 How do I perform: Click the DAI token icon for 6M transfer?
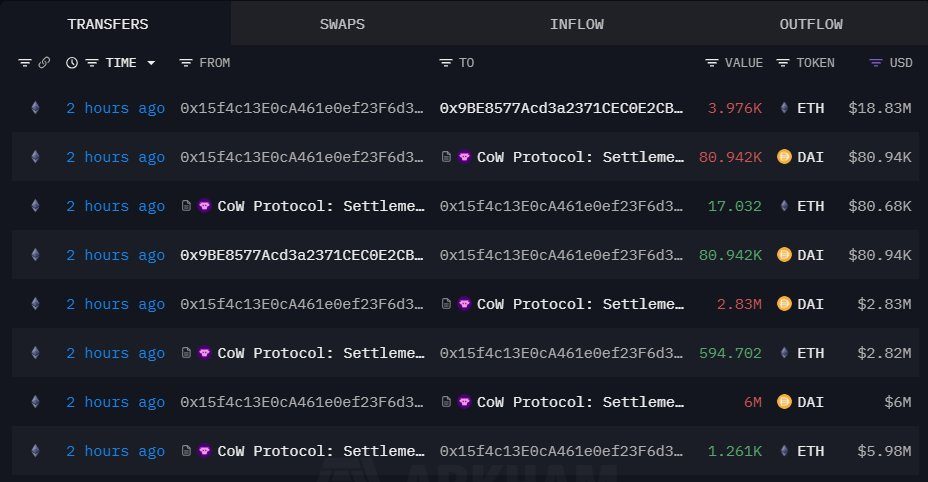784,402
